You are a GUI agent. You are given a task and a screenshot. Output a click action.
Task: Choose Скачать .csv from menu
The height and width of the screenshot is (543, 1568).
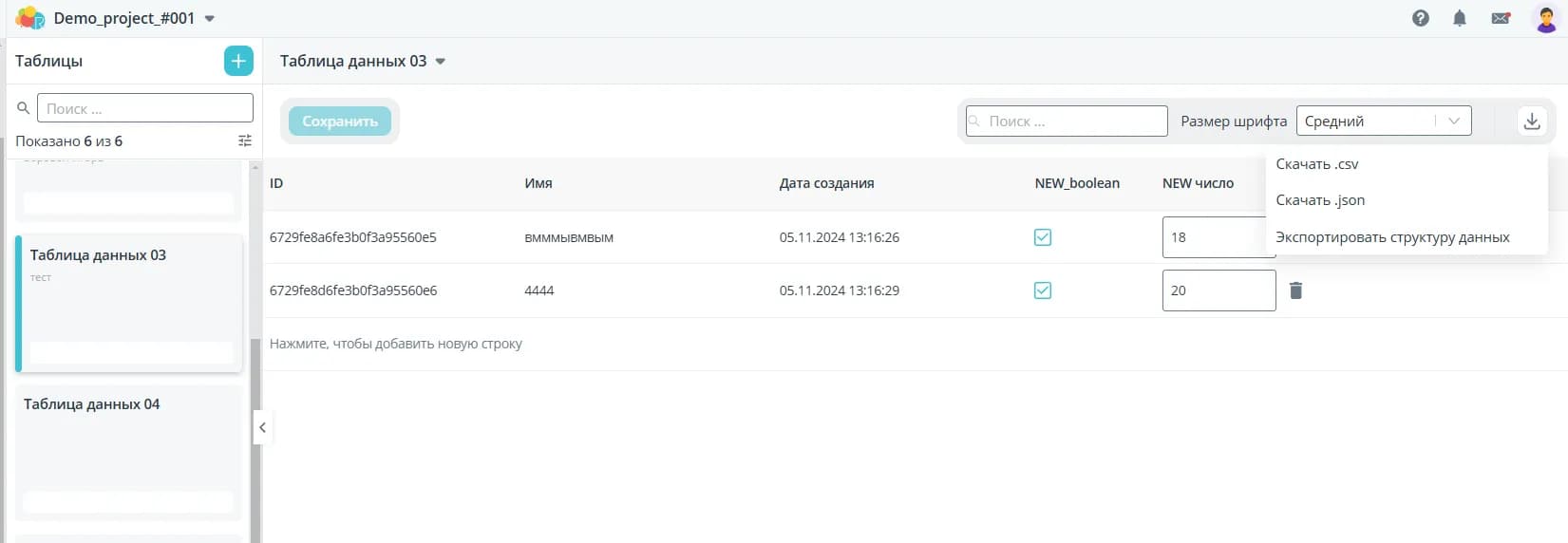[x=1316, y=164]
